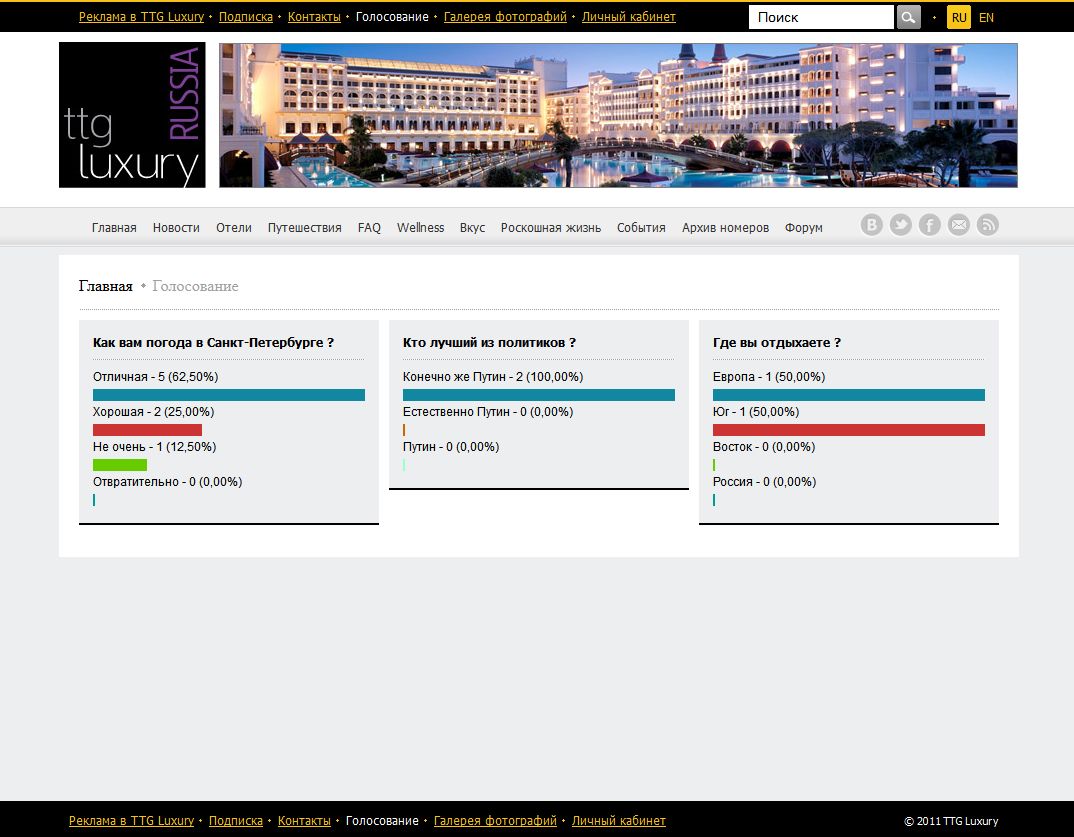This screenshot has height=837, width=1074.
Task: Click footer Подписка link
Action: click(236, 821)
